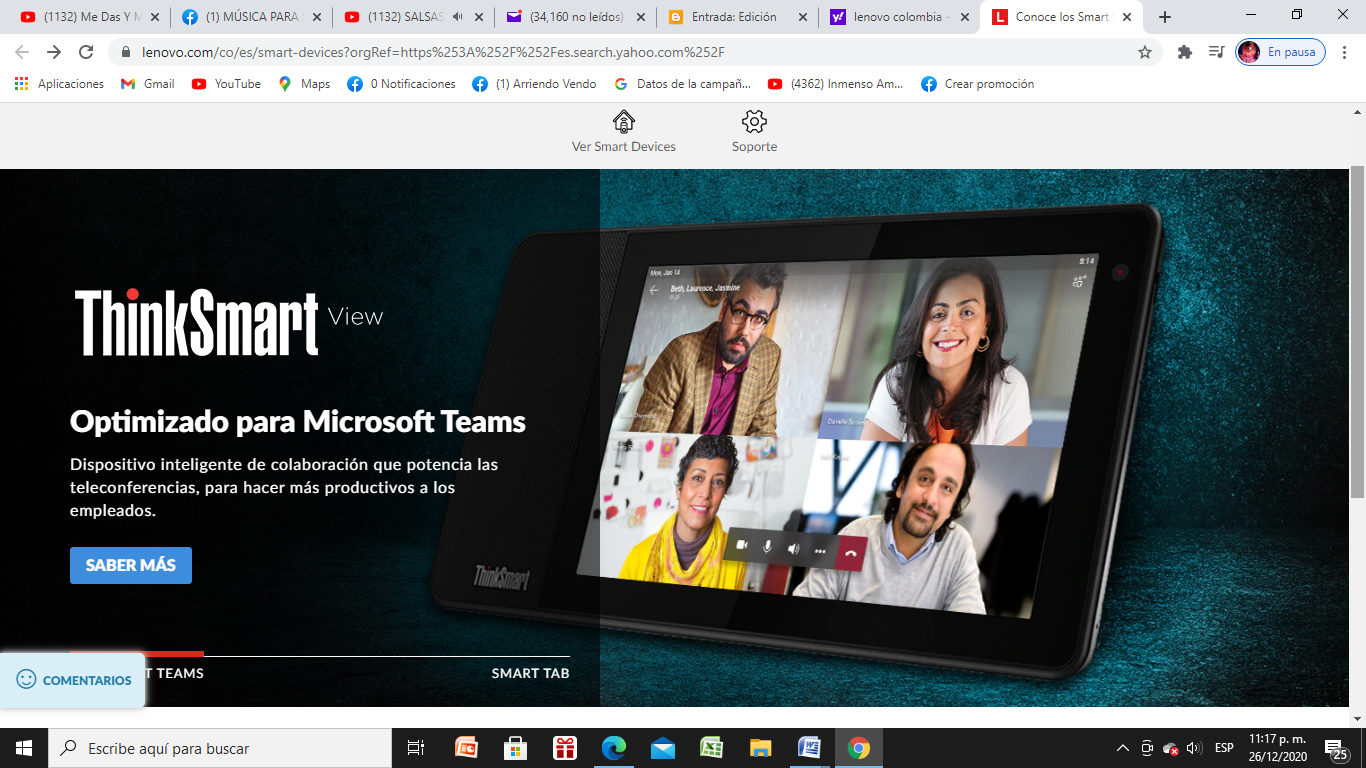Open the Maps bookmark
The width and height of the screenshot is (1366, 768).
pyautogui.click(x=305, y=84)
